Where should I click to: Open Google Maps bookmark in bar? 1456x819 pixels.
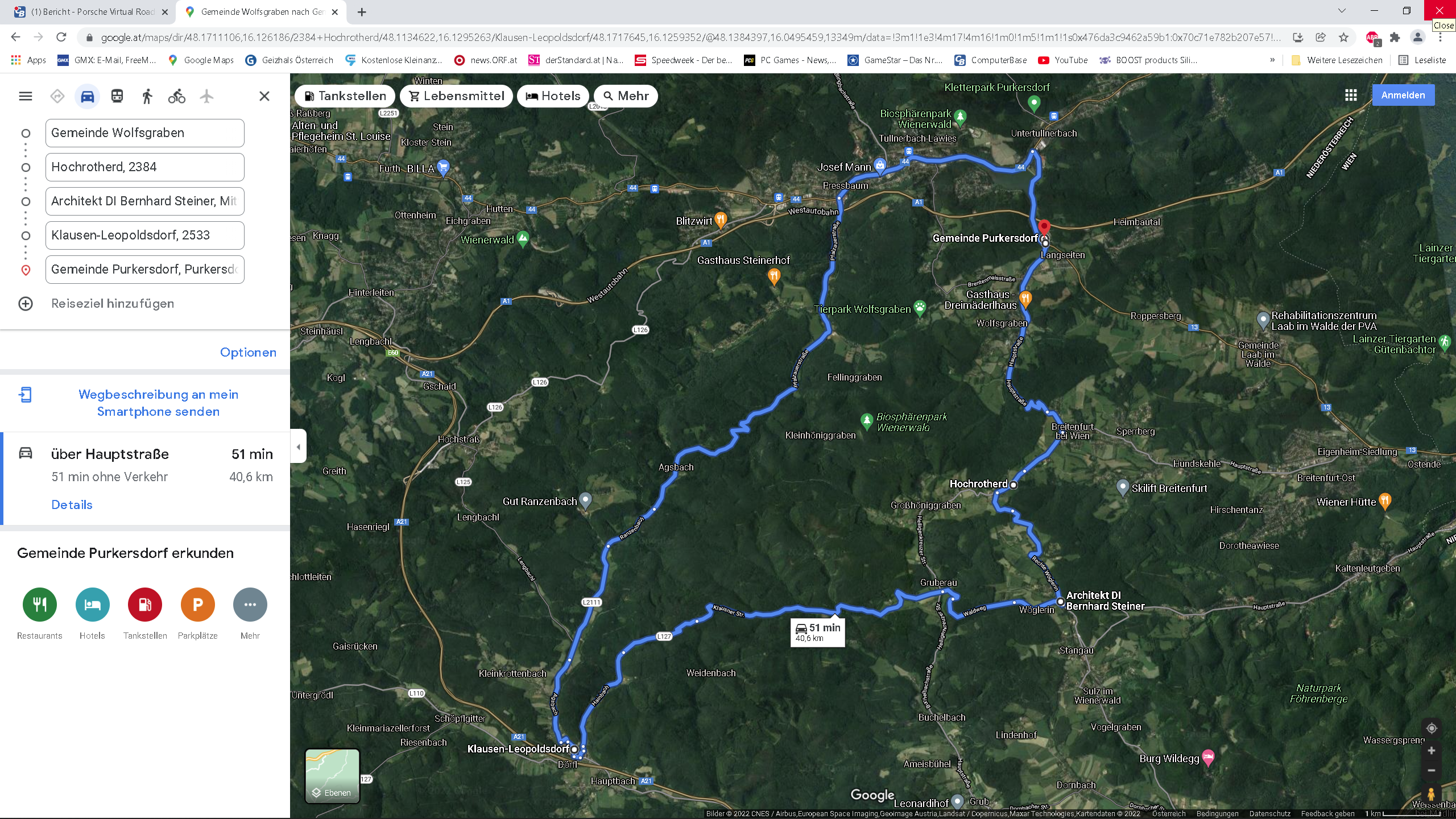(x=201, y=60)
